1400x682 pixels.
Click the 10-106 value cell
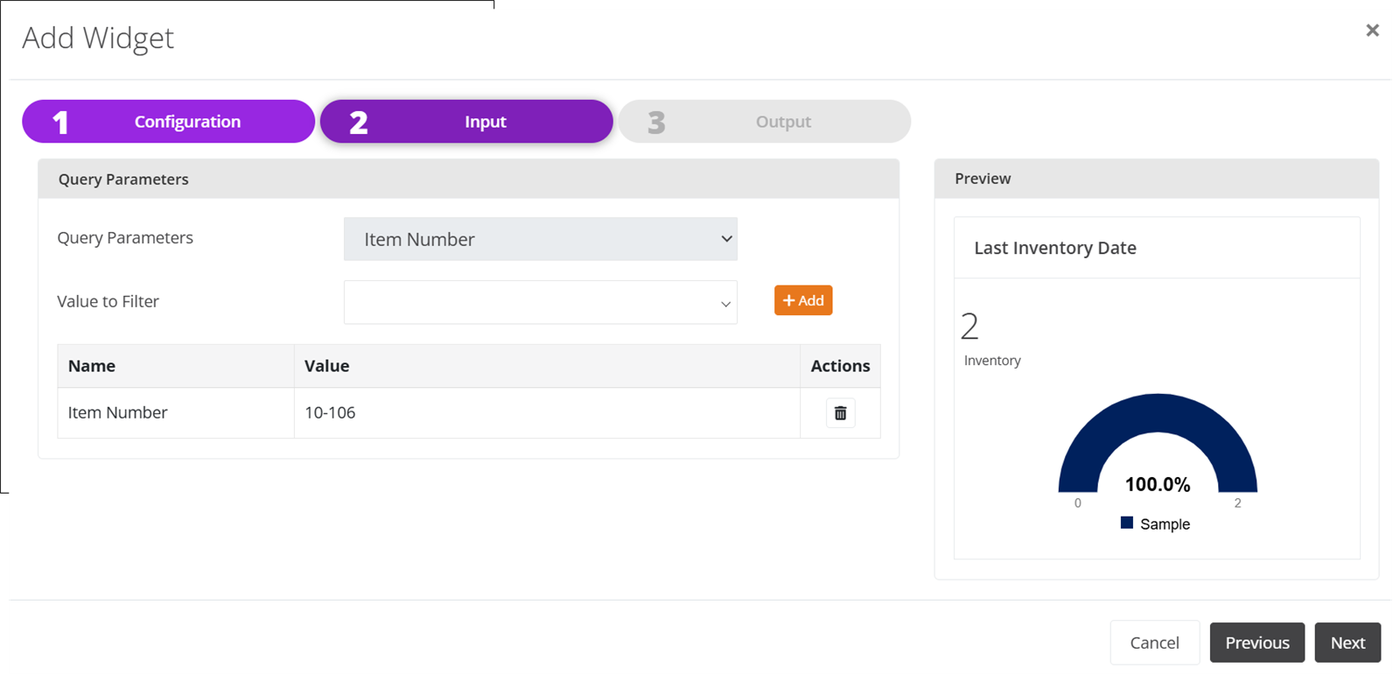[547, 413]
